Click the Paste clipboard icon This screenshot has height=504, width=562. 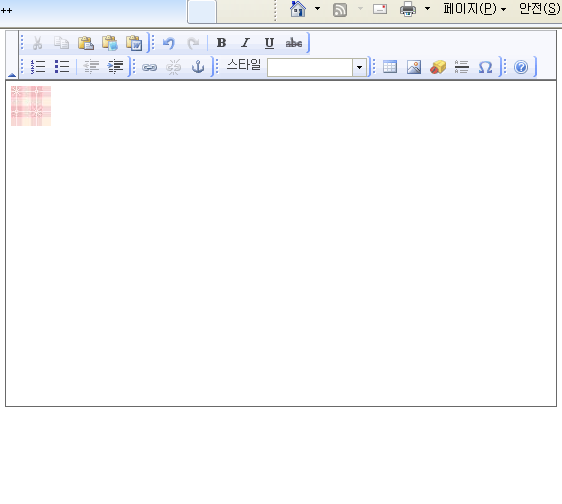86,43
